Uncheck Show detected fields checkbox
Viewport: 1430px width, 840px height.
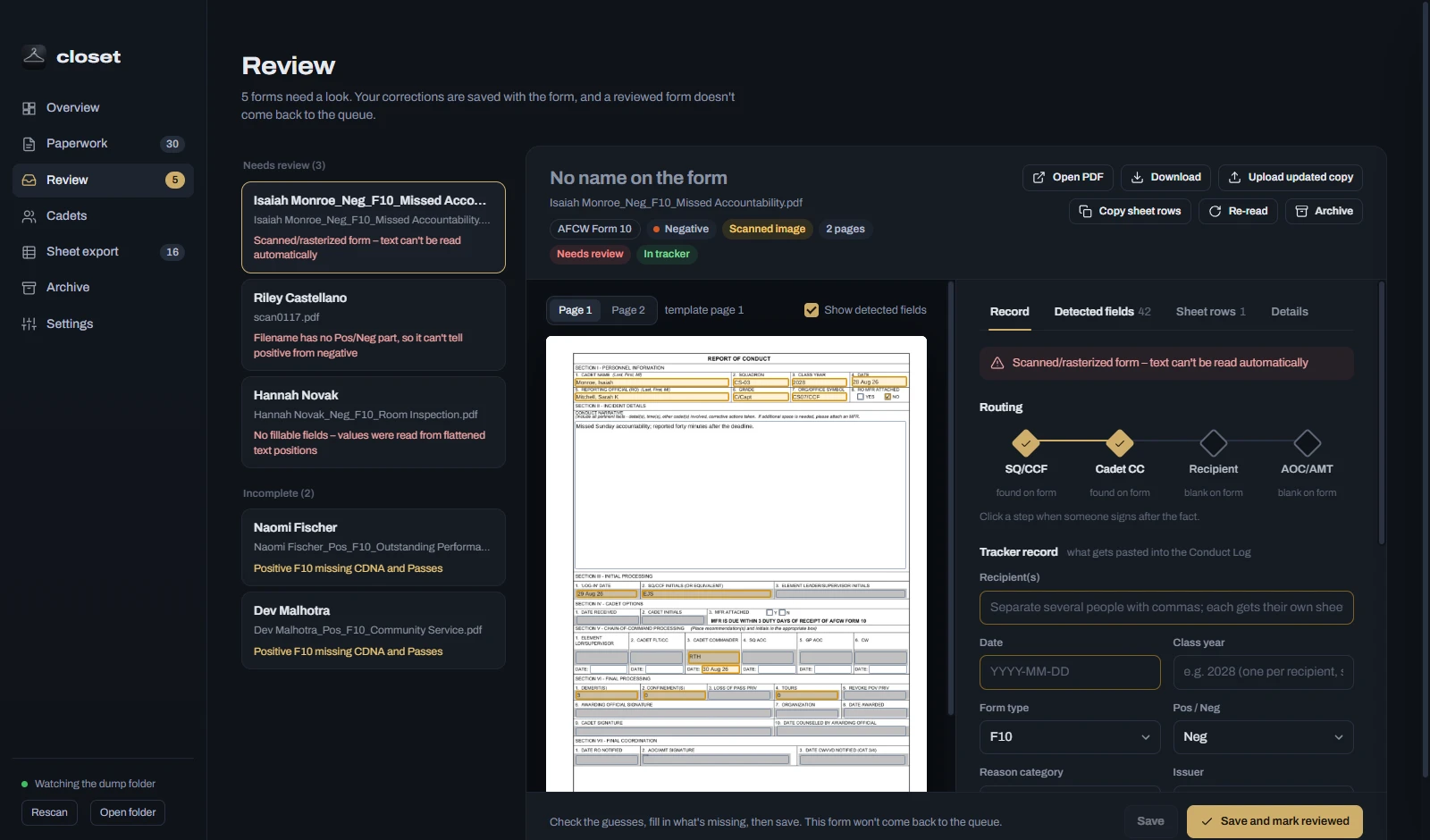812,310
